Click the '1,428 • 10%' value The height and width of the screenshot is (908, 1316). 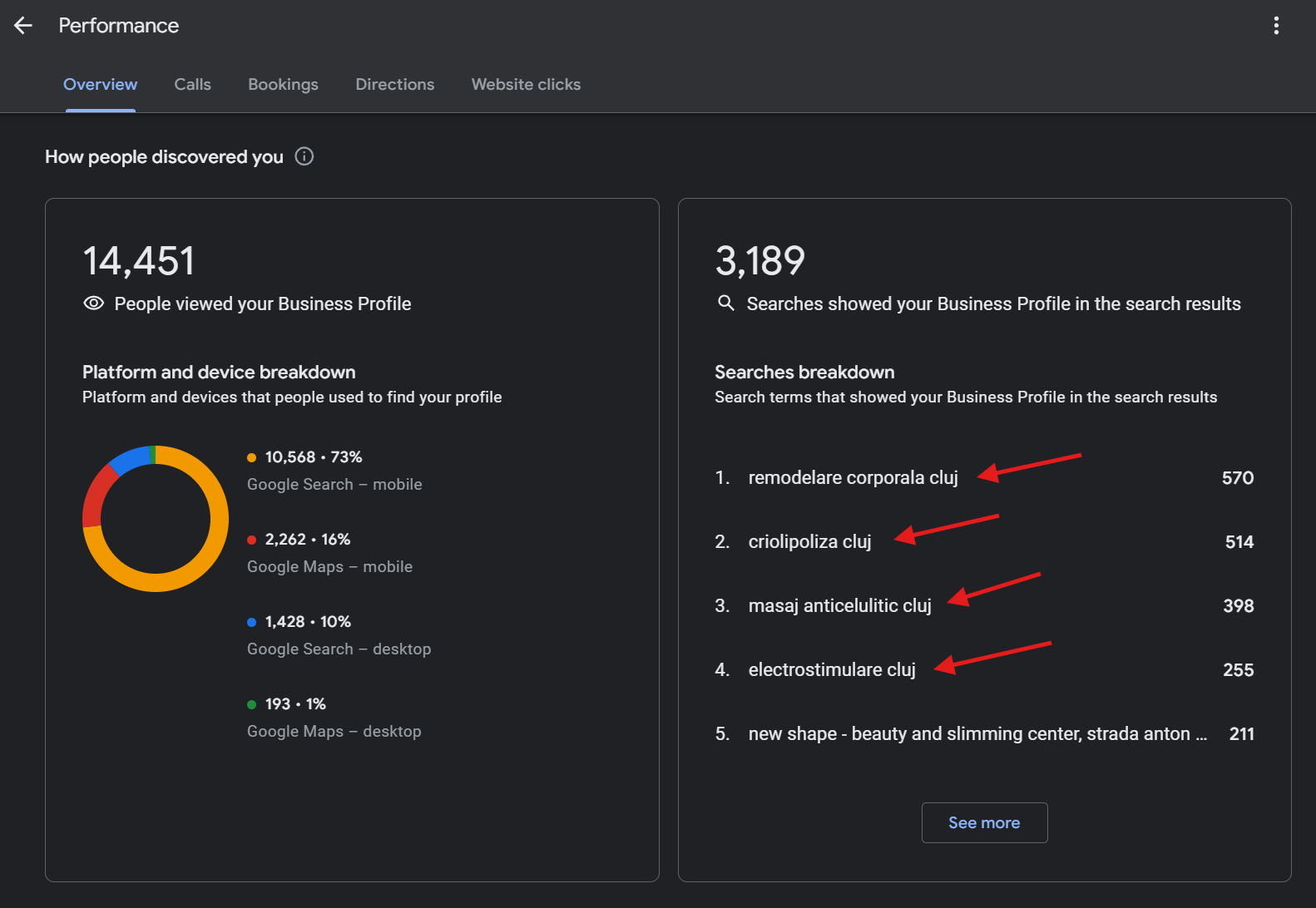click(308, 622)
